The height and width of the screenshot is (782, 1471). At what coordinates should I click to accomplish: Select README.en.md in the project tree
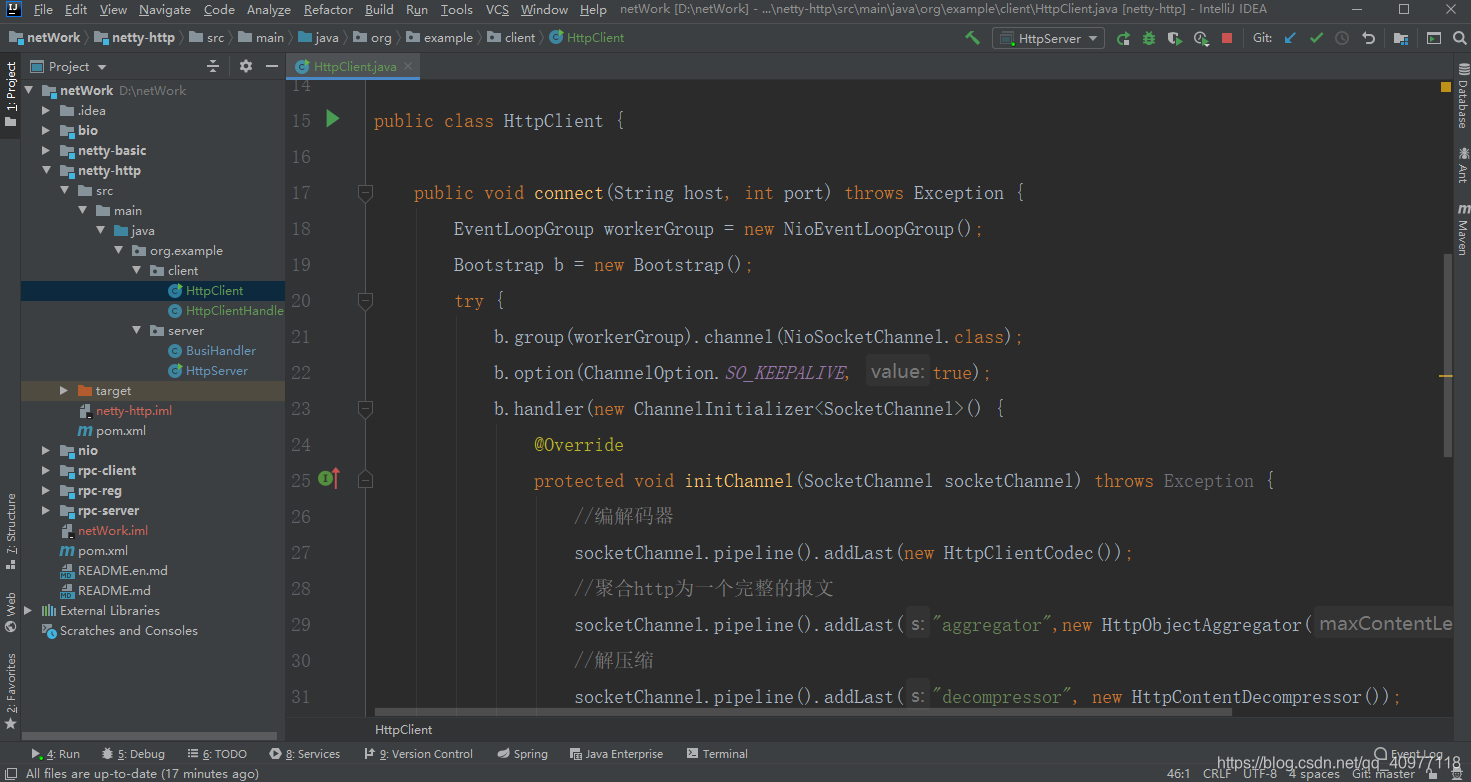tap(122, 570)
